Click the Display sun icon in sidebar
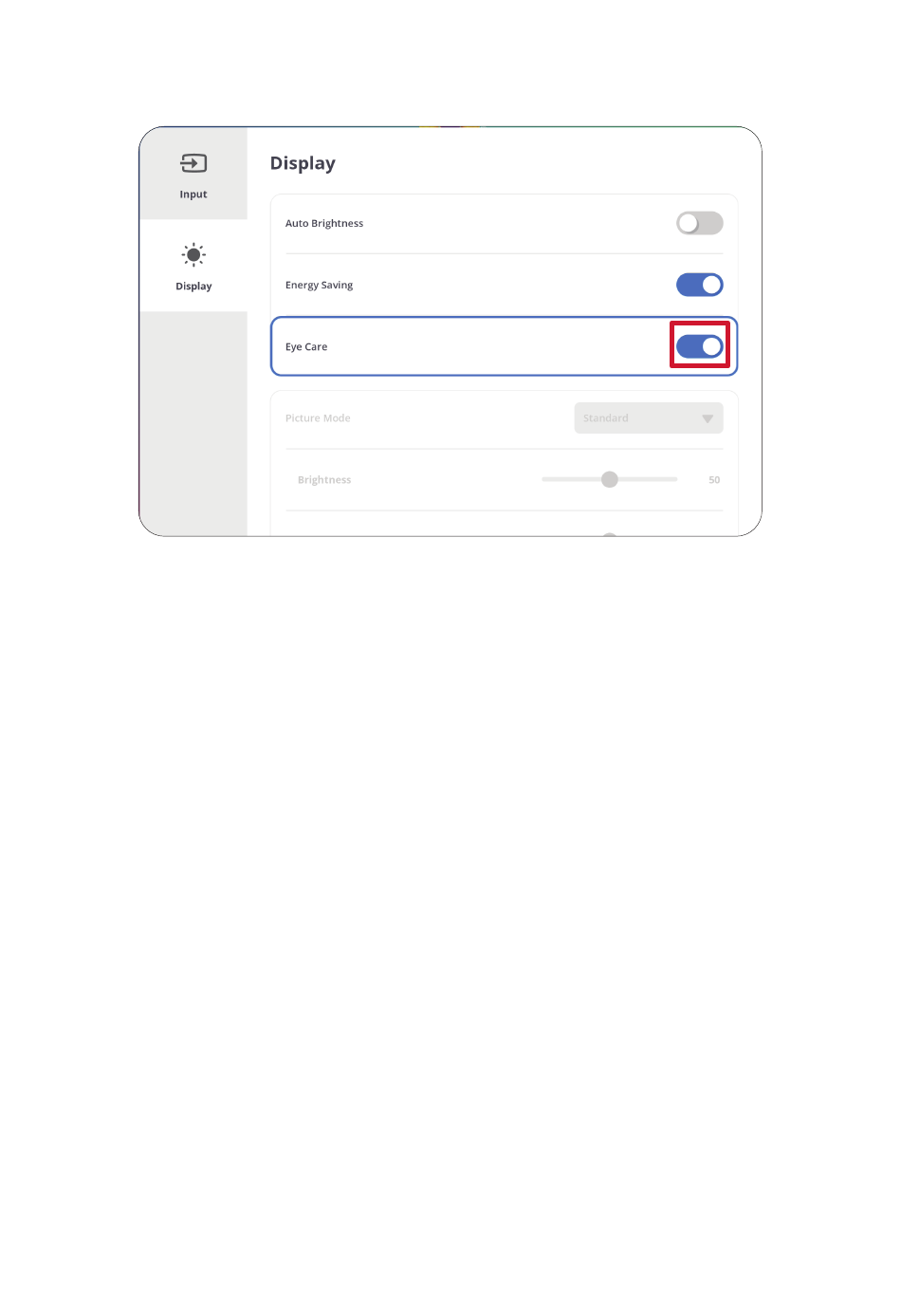Screen dimensions: 901x1316 [193, 254]
